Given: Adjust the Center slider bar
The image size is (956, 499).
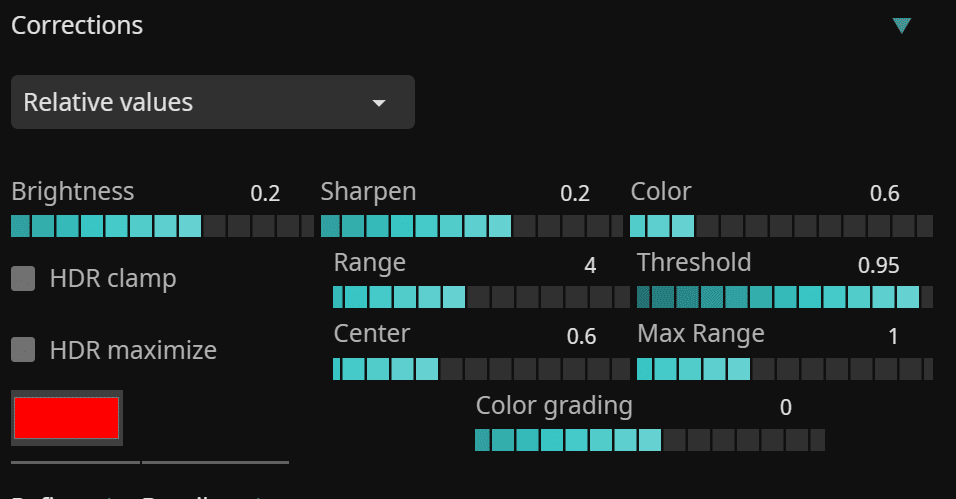Looking at the screenshot, I should (x=482, y=369).
